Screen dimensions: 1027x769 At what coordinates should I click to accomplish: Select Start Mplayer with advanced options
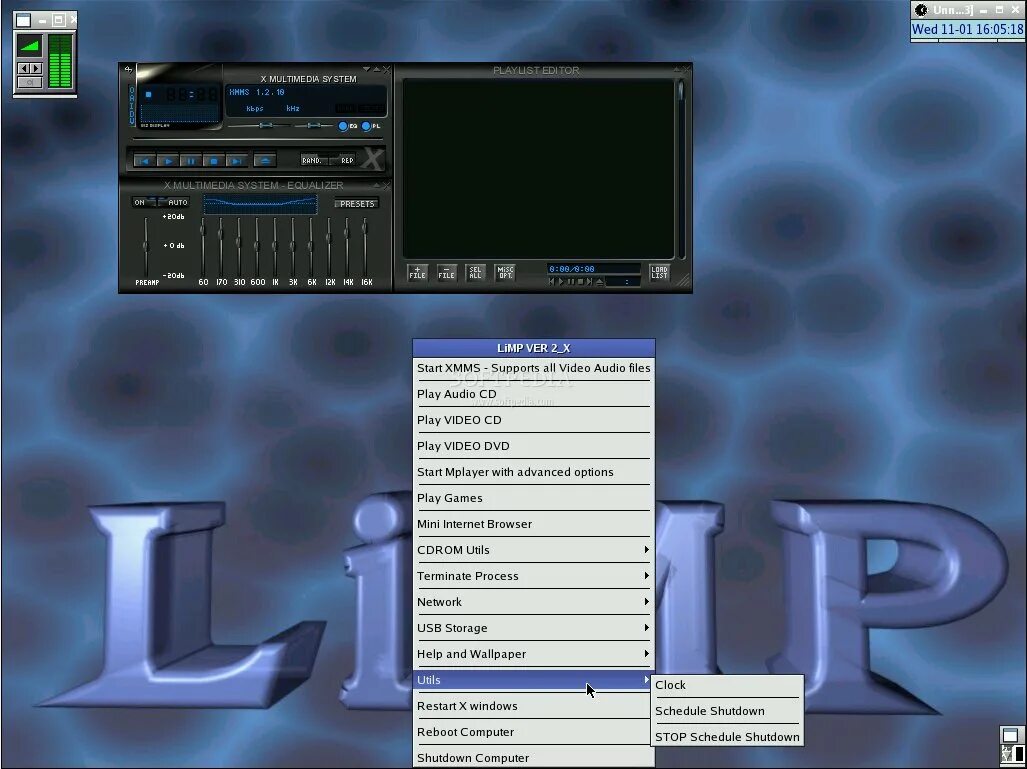click(534, 472)
